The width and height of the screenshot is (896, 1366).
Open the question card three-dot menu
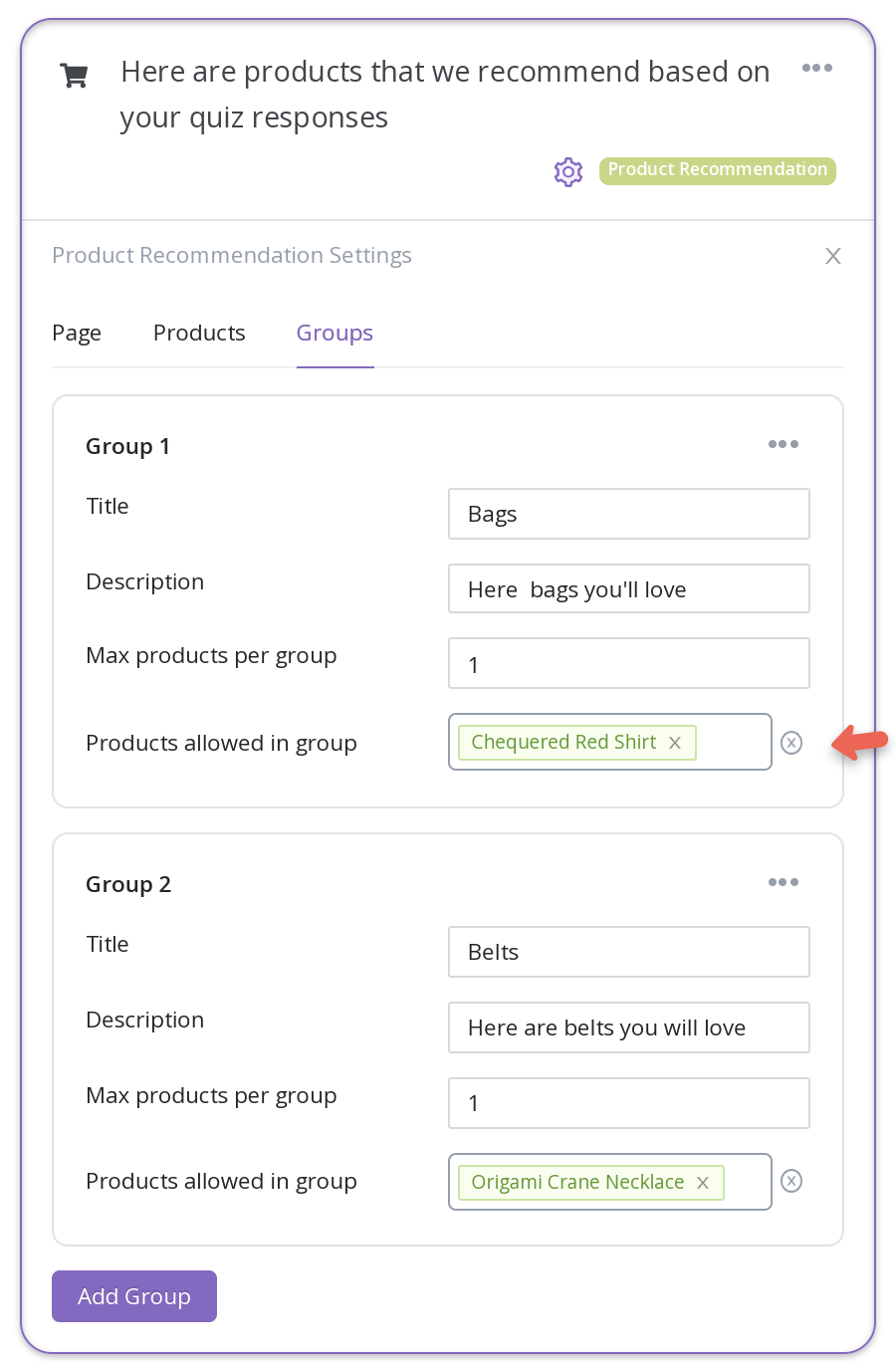tap(817, 68)
